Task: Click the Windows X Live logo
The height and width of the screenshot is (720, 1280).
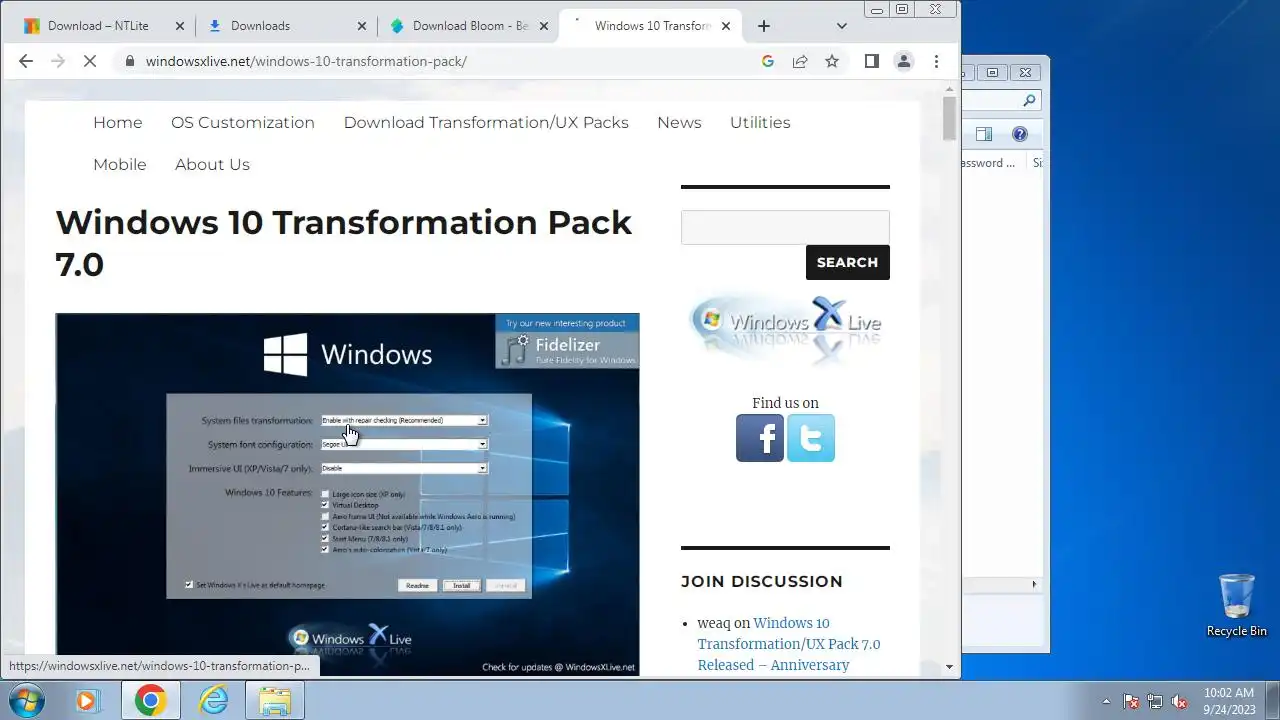Action: [x=785, y=328]
